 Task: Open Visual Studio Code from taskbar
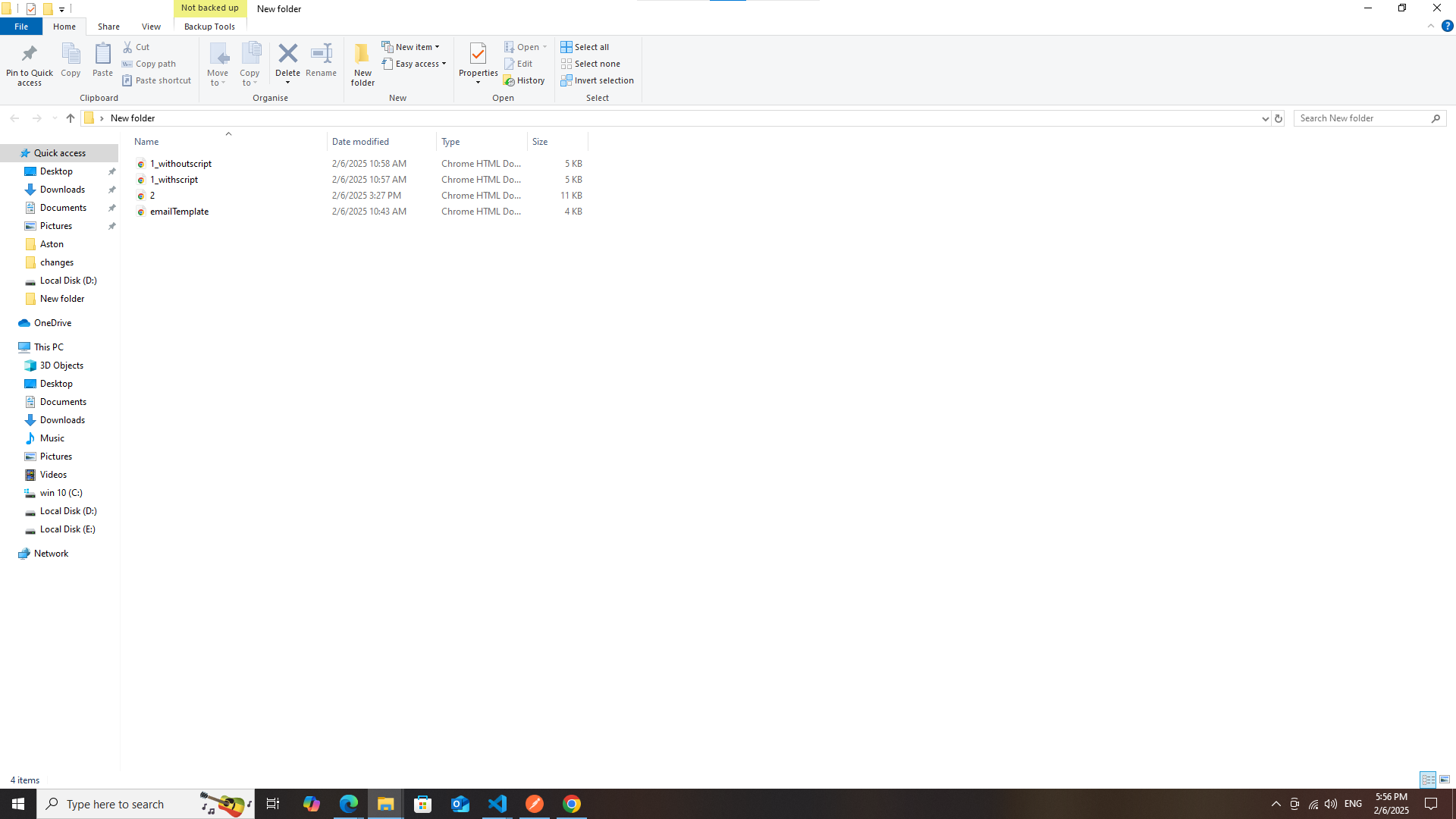coord(497,804)
